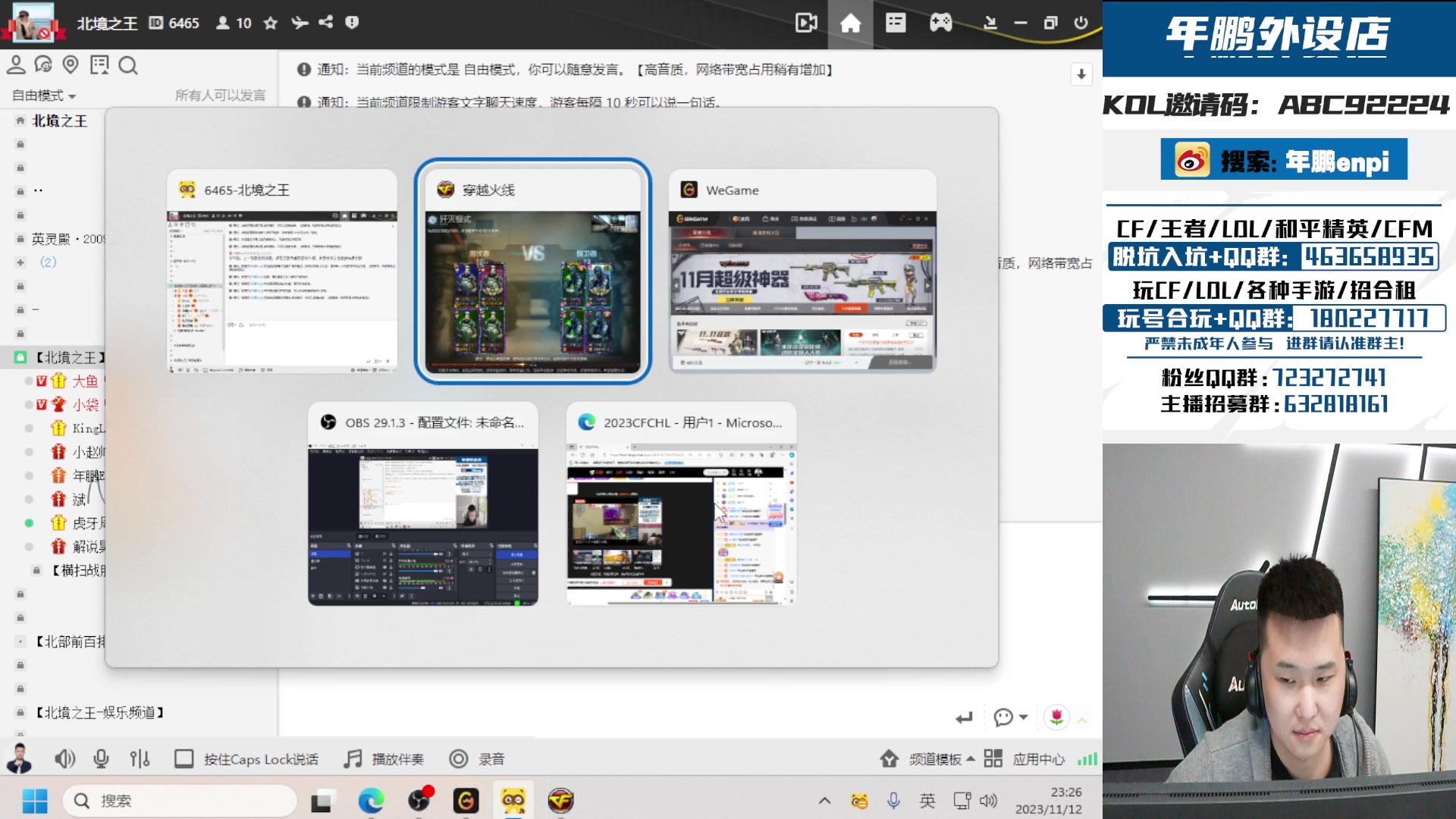The image size is (1456, 819).
Task: Select user 小袋 in the channel list
Action: click(x=85, y=404)
